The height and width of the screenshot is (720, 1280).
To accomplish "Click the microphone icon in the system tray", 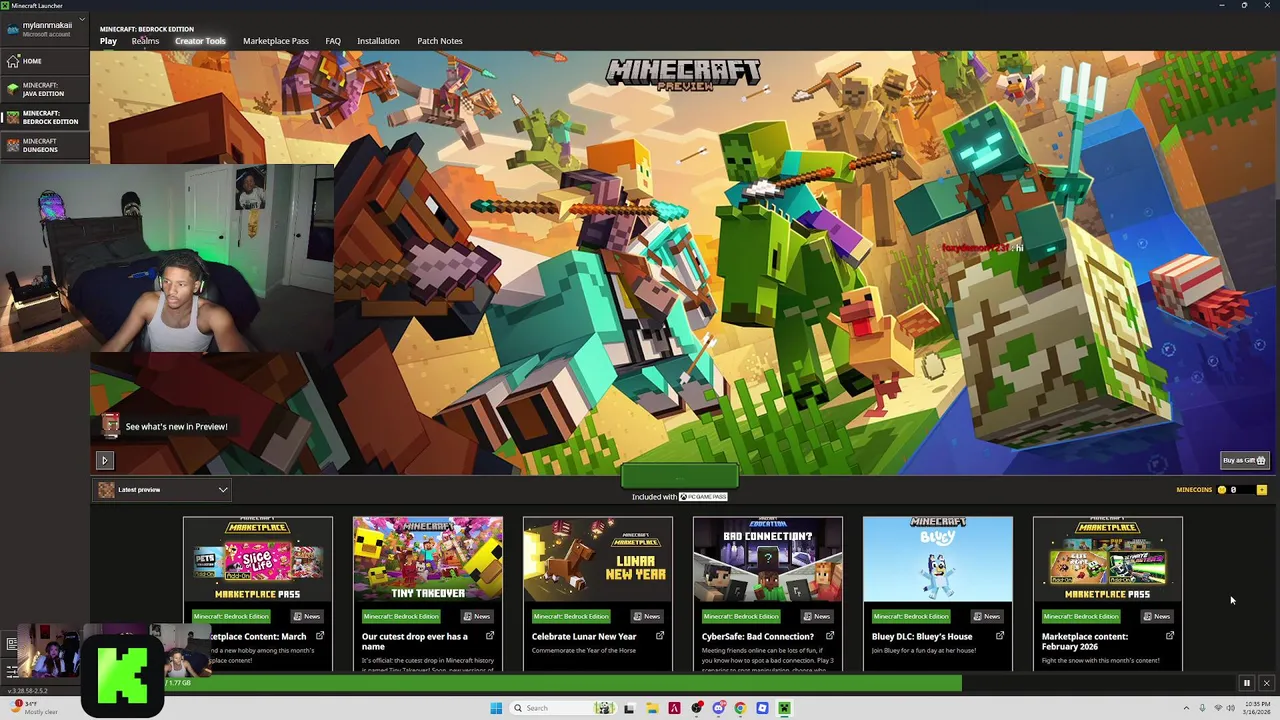I will [1202, 708].
